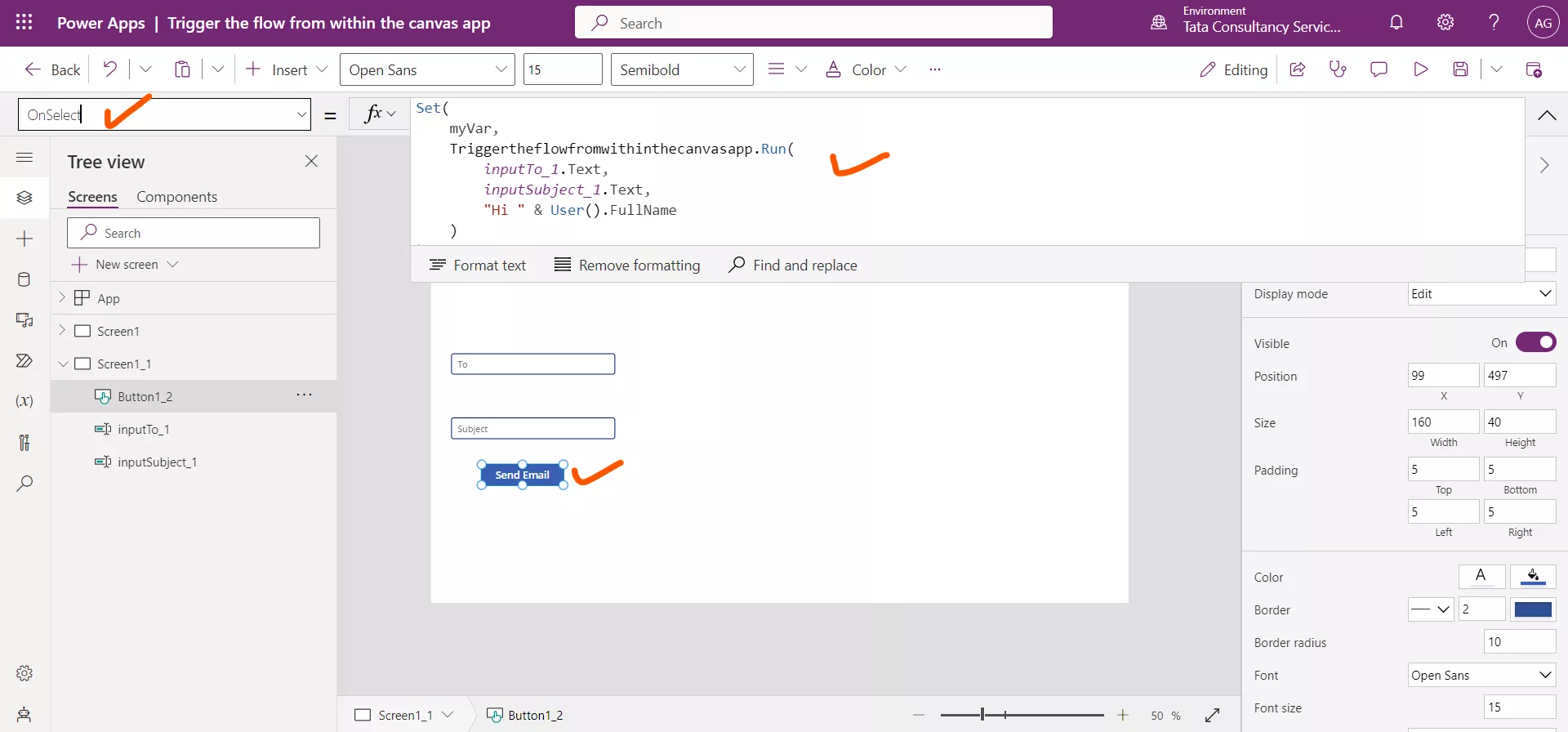Open the Color menu
Screen dimensions: 1568x732
(x=866, y=69)
